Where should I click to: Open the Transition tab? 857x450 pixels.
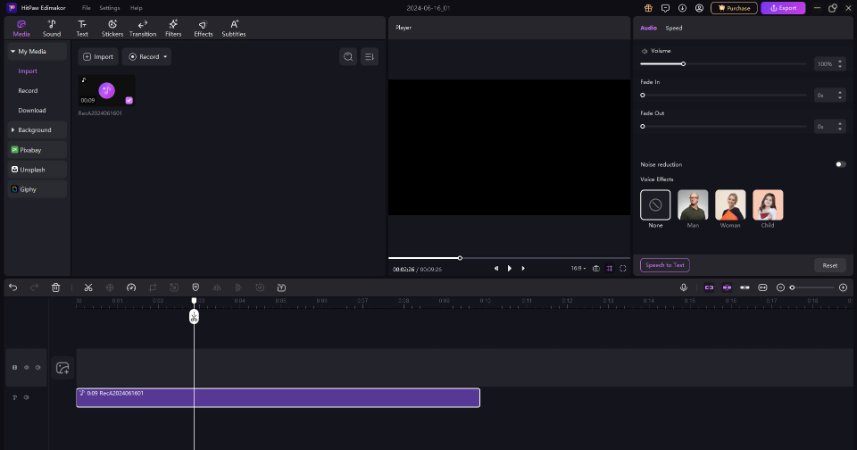143,28
